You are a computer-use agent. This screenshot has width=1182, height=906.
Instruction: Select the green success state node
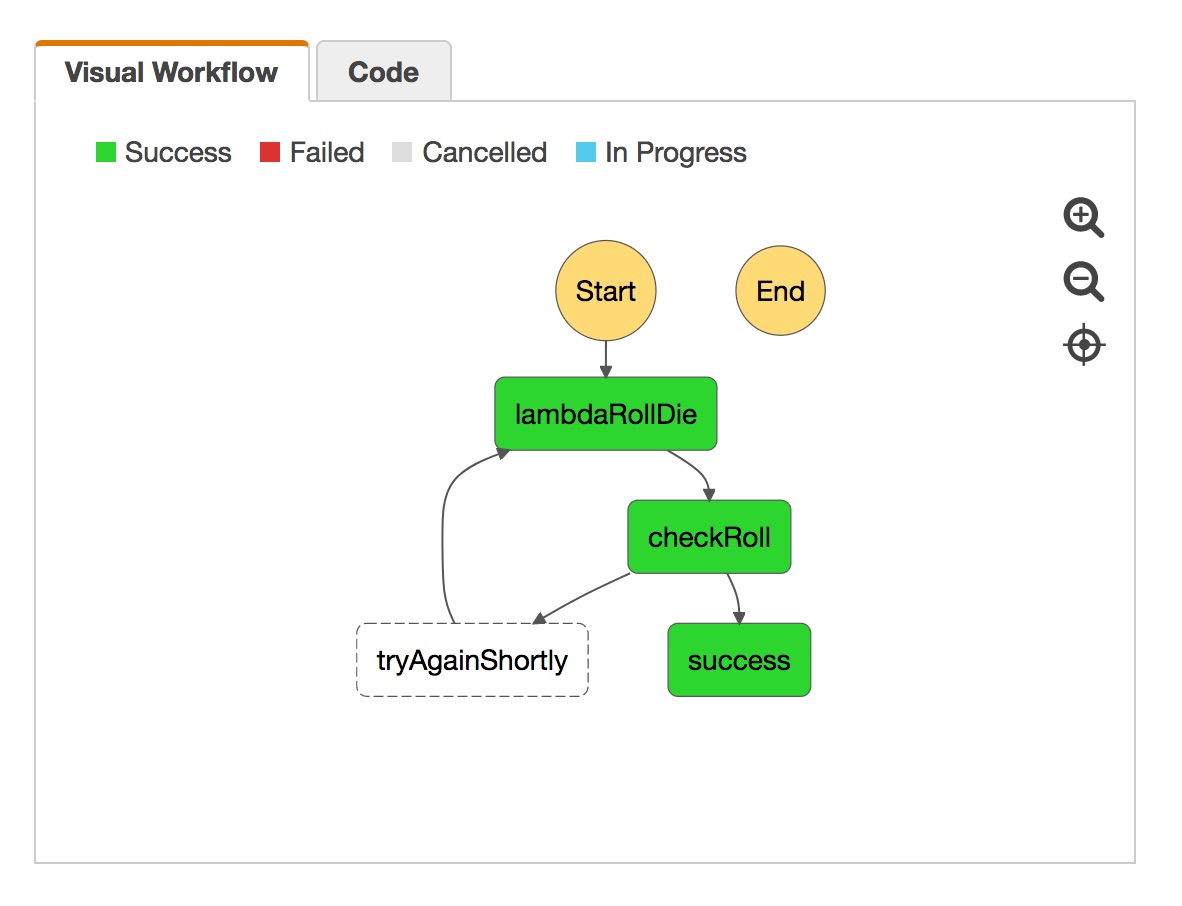[739, 660]
